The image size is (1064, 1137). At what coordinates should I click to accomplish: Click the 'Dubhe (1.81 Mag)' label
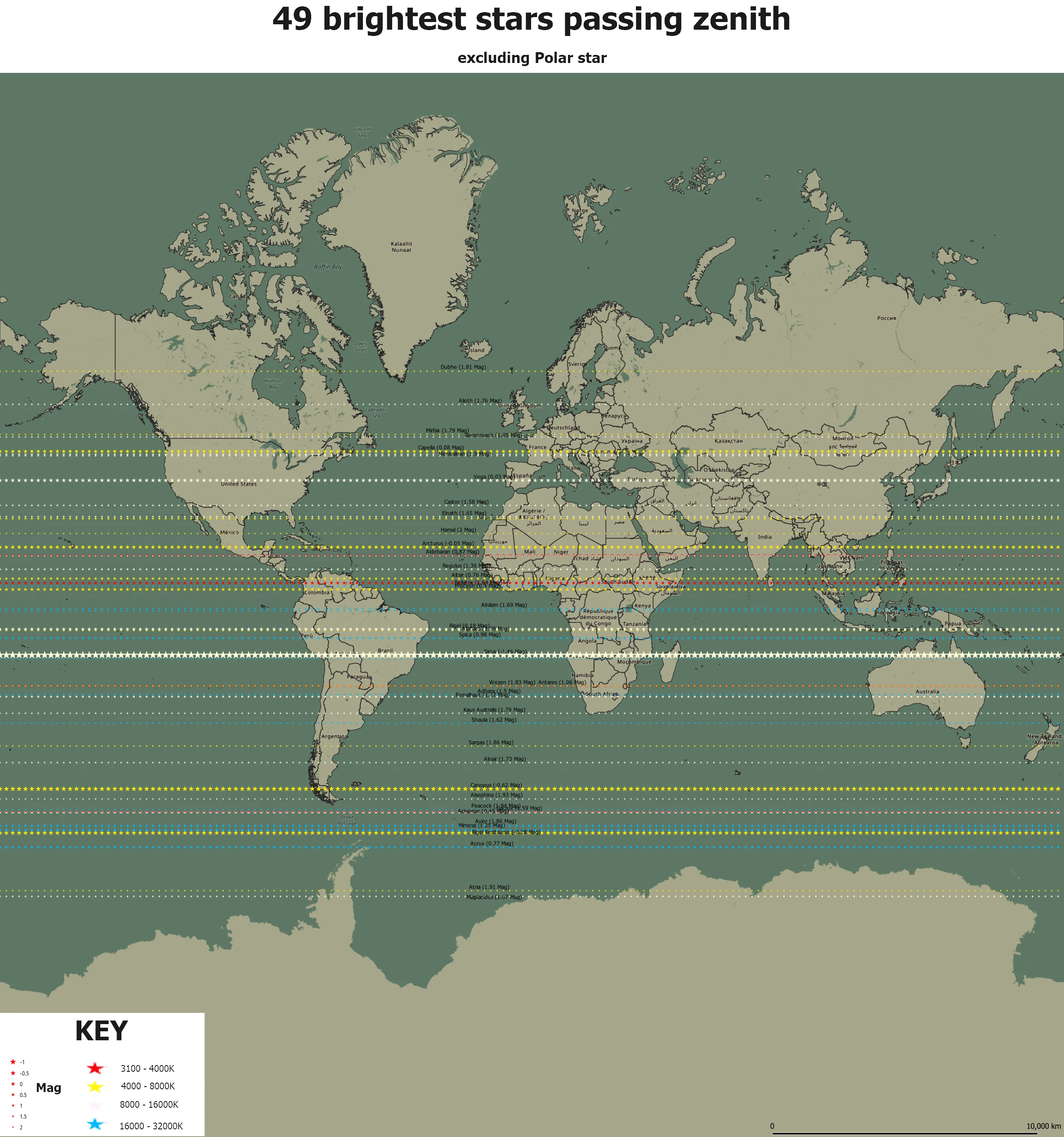tap(463, 367)
